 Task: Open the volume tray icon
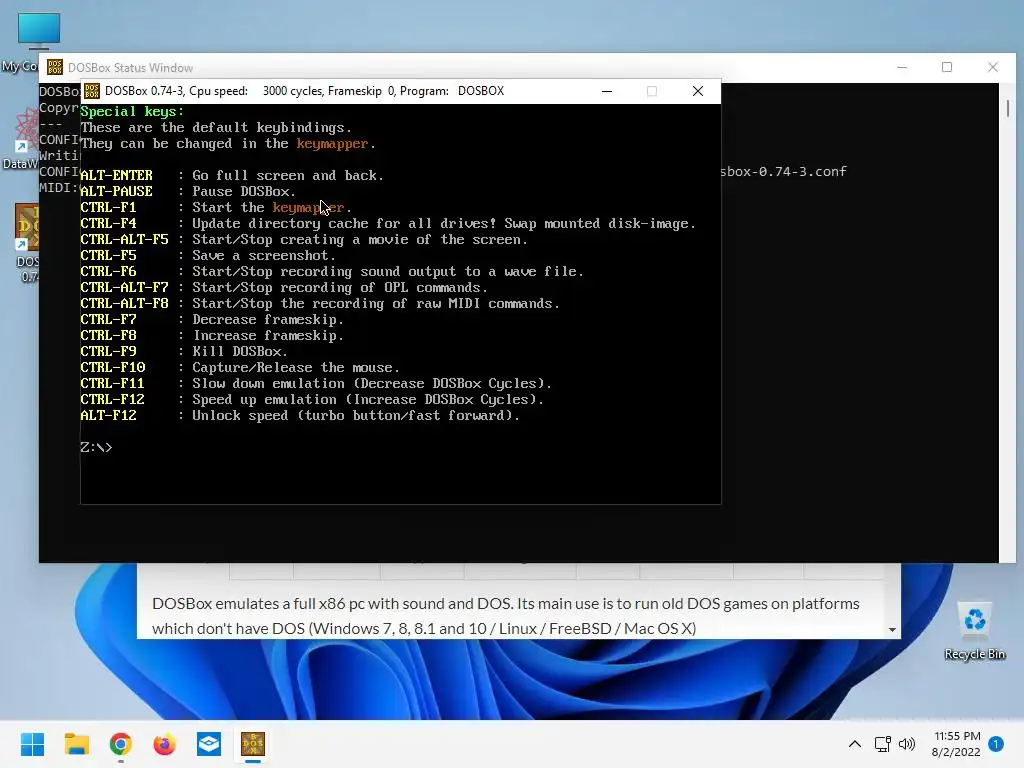pyautogui.click(x=906, y=744)
